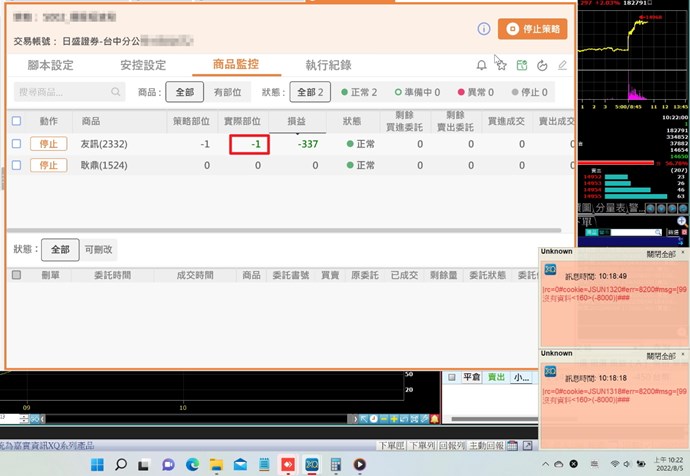Image resolution: width=690 pixels, height=476 pixels.
Task: Click the refresh circular arrow icon
Action: click(x=542, y=66)
